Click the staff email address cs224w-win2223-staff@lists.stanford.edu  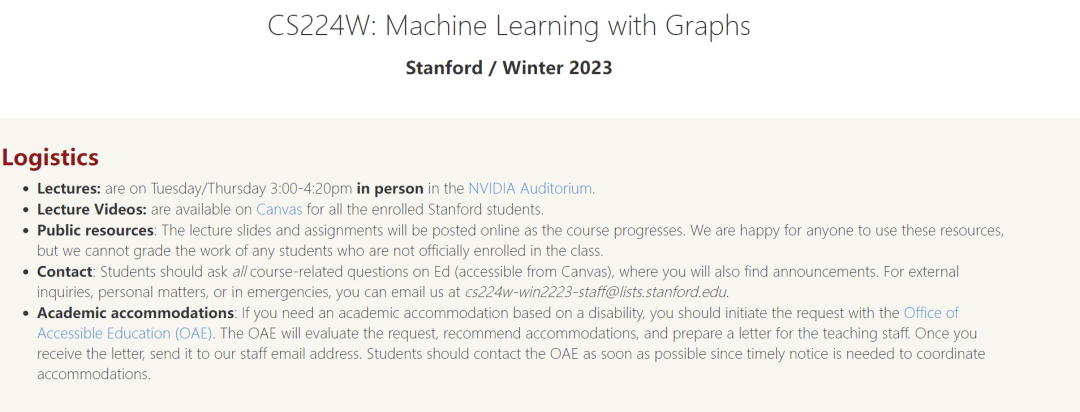point(595,291)
